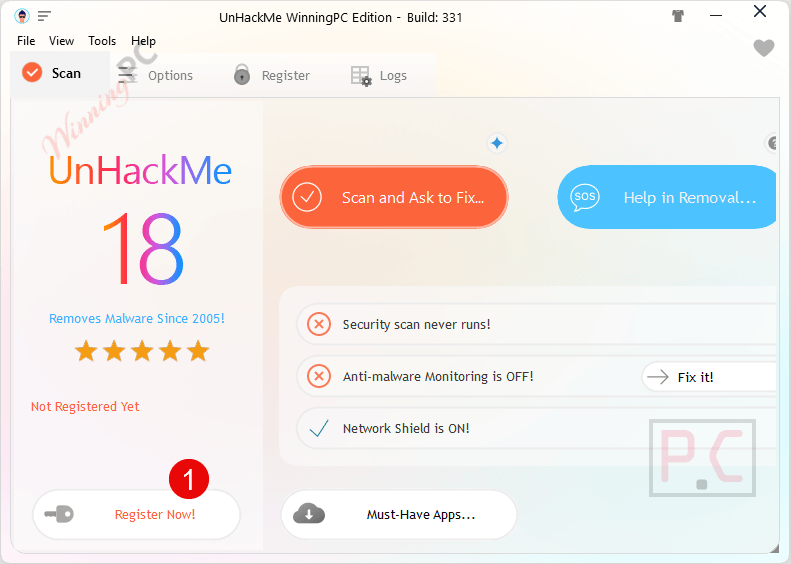Click the key icon in Register Now
This screenshot has width=791, height=564.
[59, 514]
